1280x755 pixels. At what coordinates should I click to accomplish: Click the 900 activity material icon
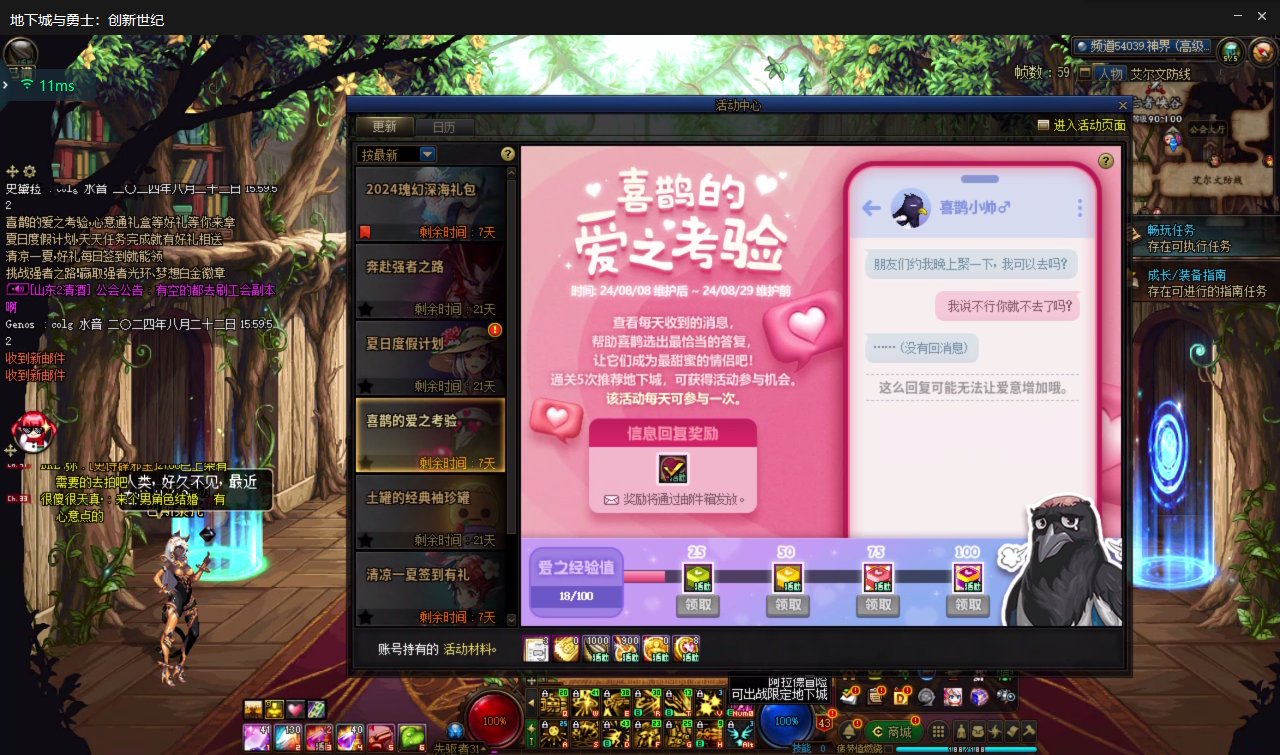(626, 648)
